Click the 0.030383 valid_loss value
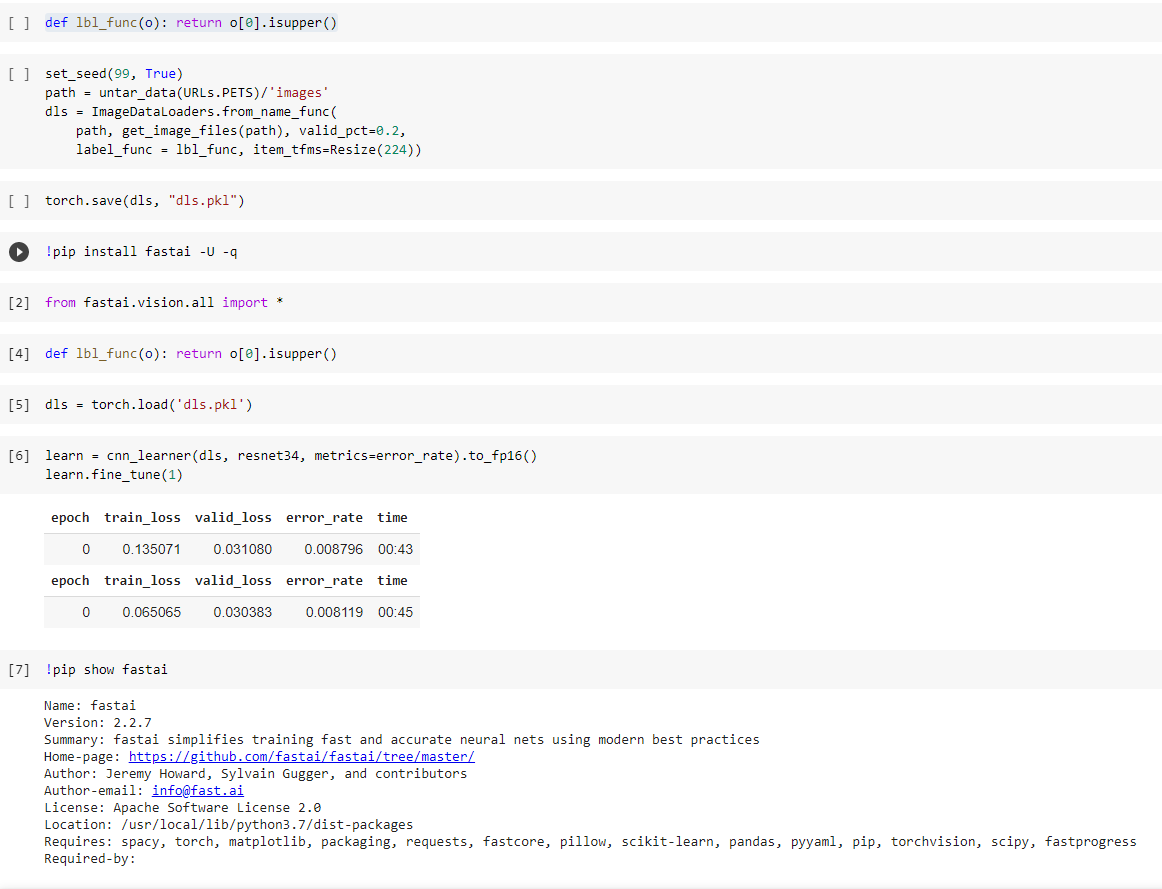This screenshot has height=889, width=1162. [242, 612]
